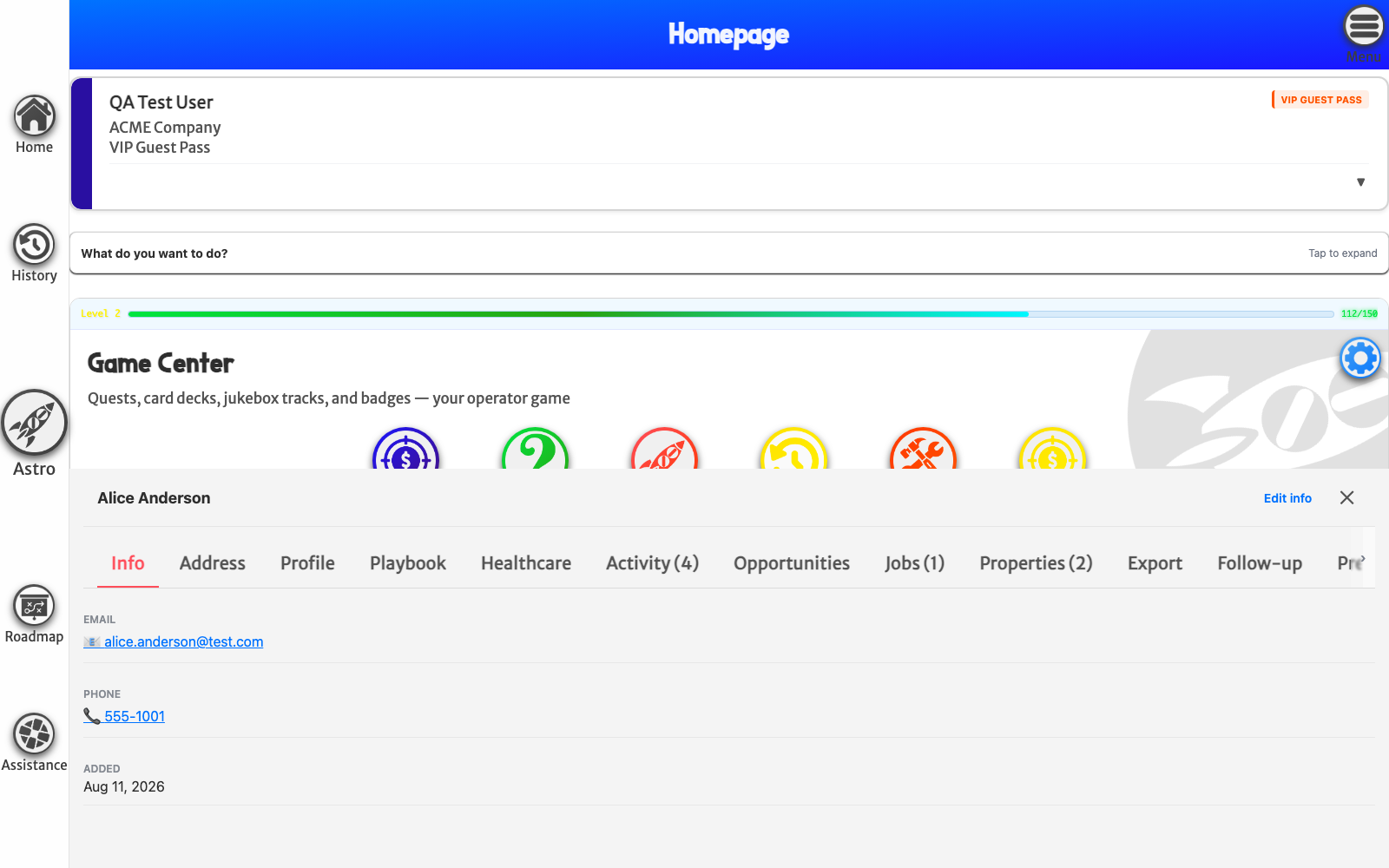Click the yellow dollar target badge
The height and width of the screenshot is (868, 1389).
click(x=1052, y=449)
